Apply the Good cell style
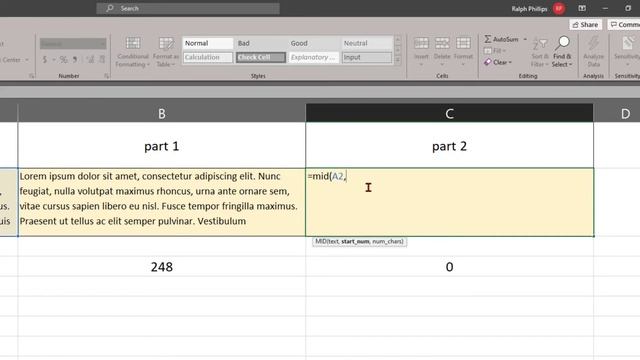This screenshot has height=360, width=640. (313, 43)
